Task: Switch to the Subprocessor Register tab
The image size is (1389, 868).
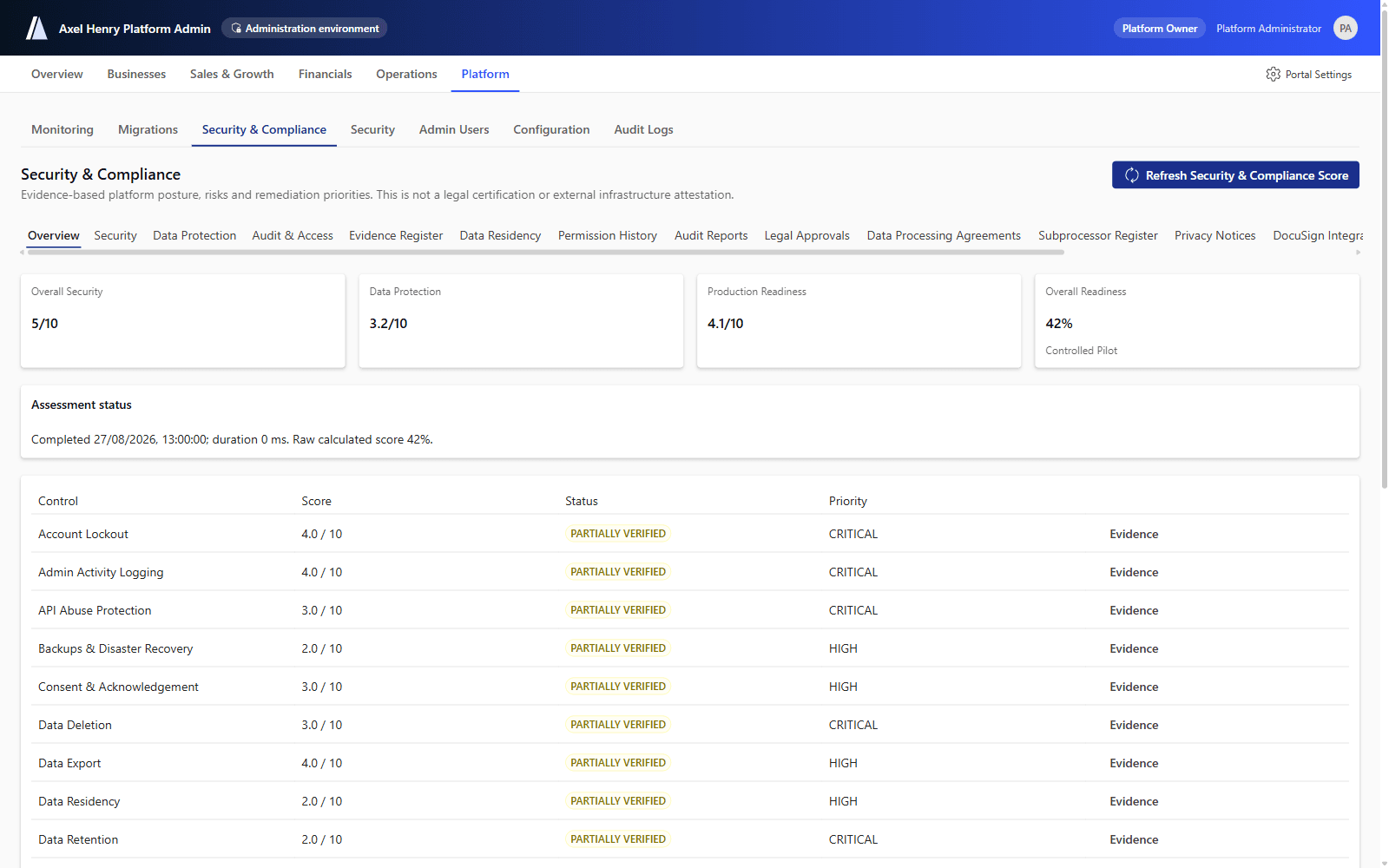Action: [x=1097, y=236]
